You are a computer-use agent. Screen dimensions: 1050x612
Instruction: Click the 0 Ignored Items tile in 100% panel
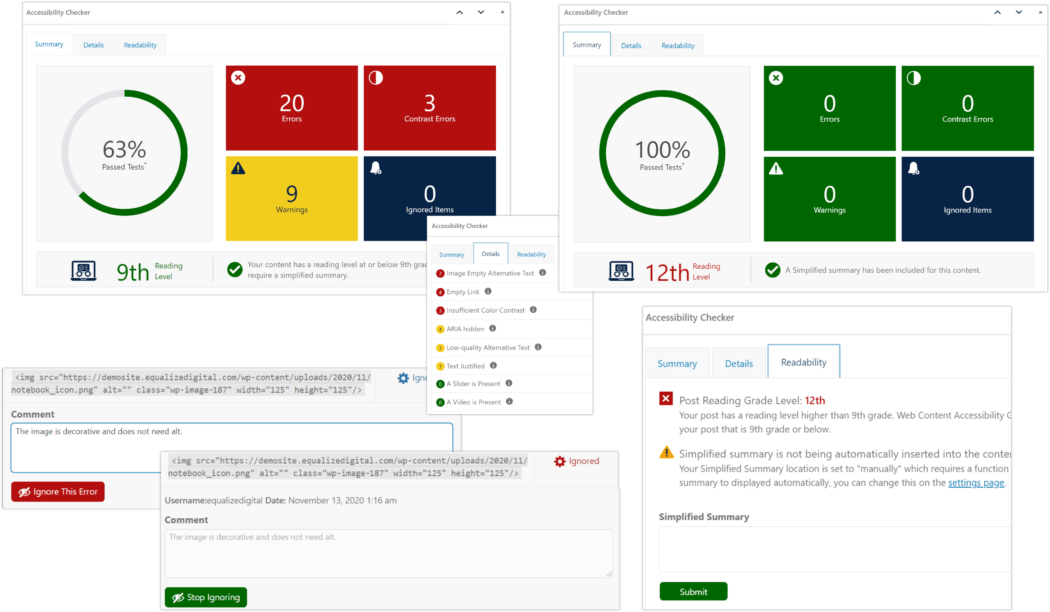(x=968, y=199)
